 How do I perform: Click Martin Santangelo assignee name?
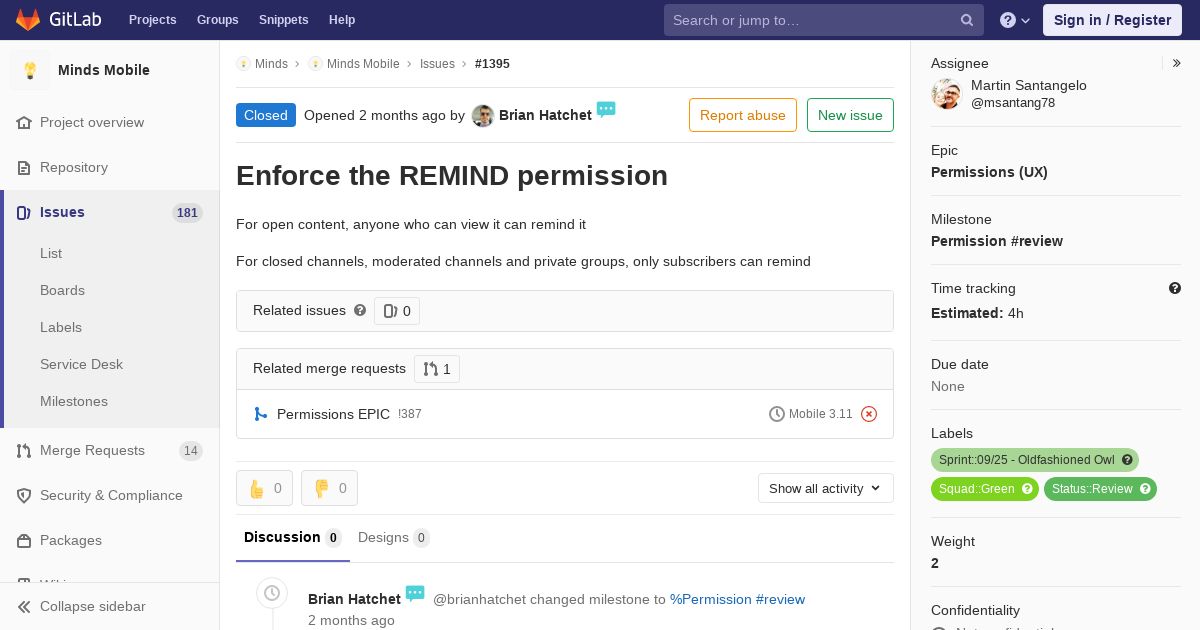coord(1029,85)
